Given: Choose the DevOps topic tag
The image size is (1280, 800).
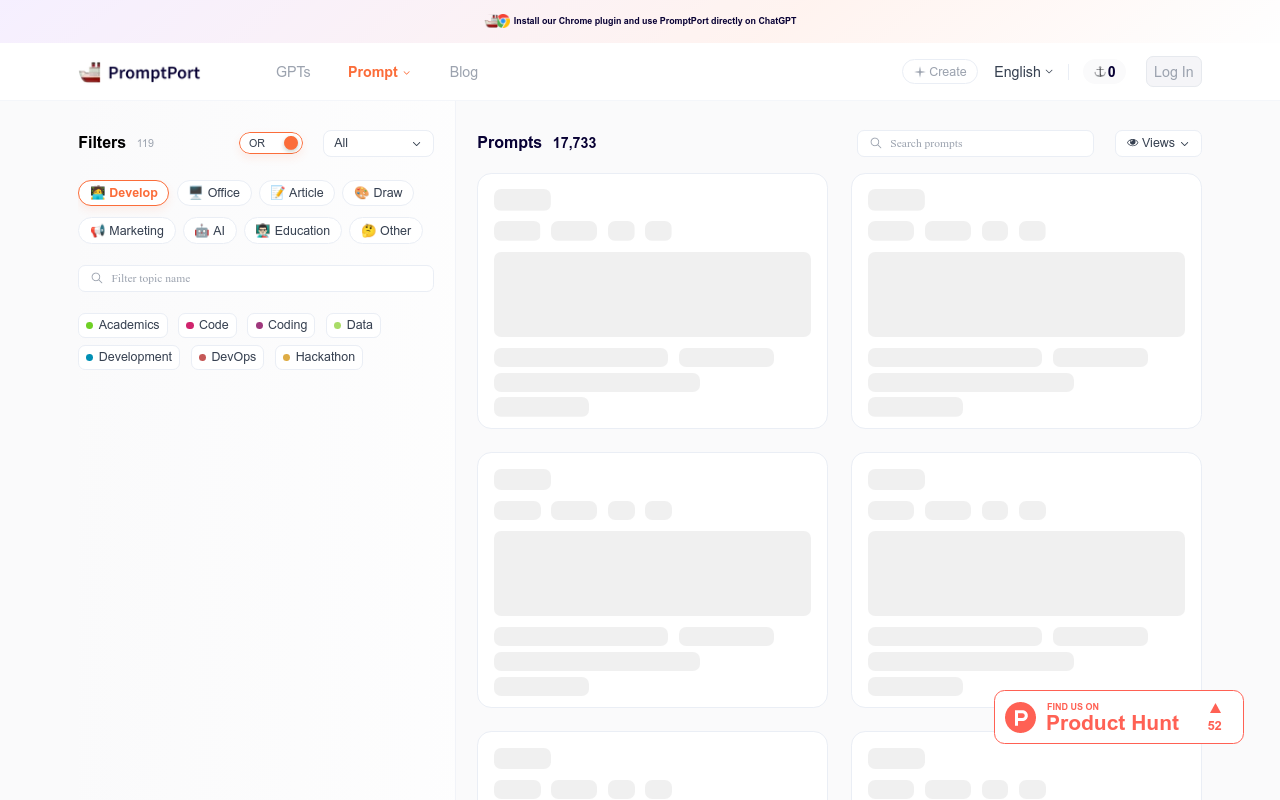Looking at the screenshot, I should (x=227, y=357).
